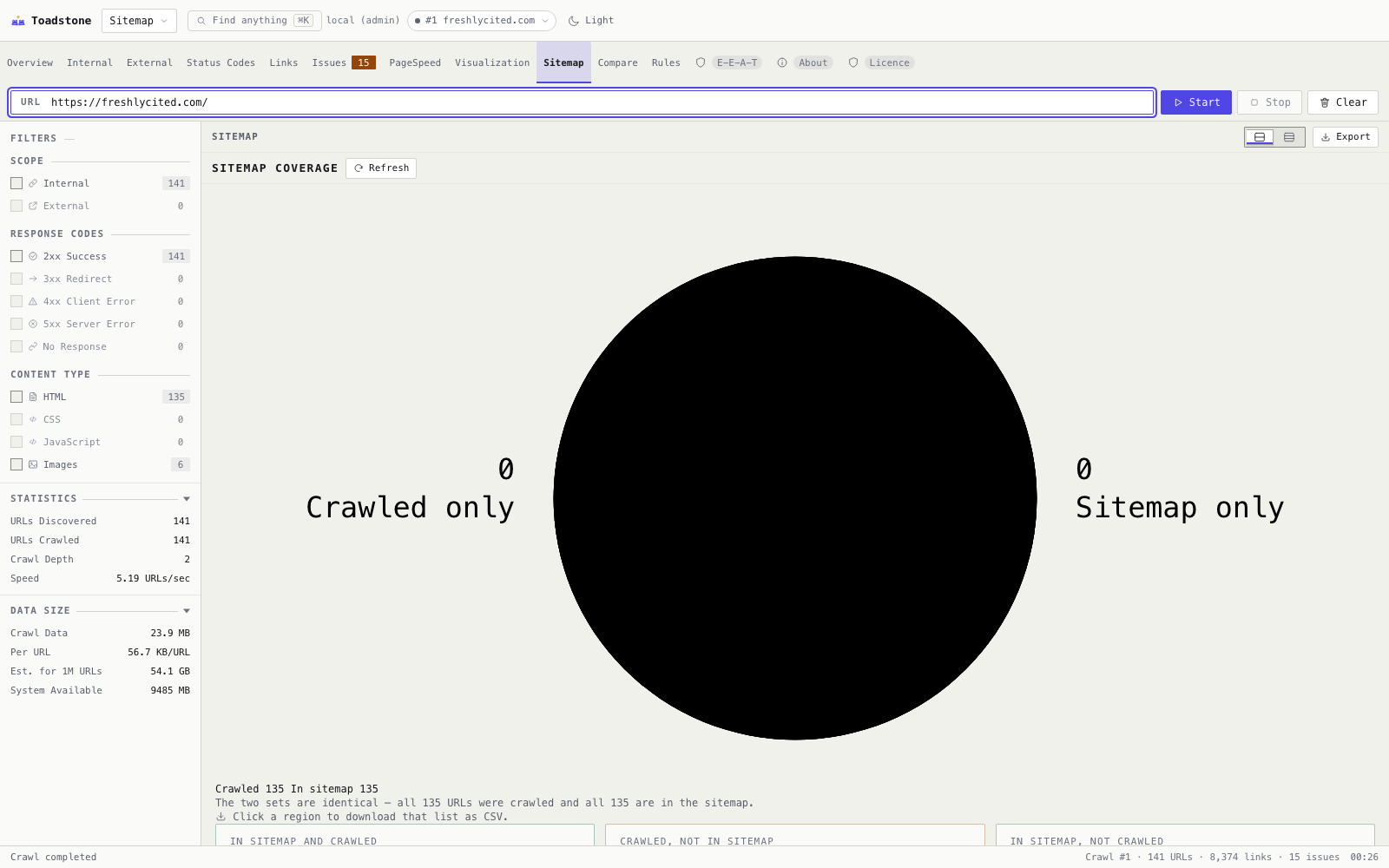Click the Stop button
This screenshot has height=868, width=1389.
point(1270,102)
